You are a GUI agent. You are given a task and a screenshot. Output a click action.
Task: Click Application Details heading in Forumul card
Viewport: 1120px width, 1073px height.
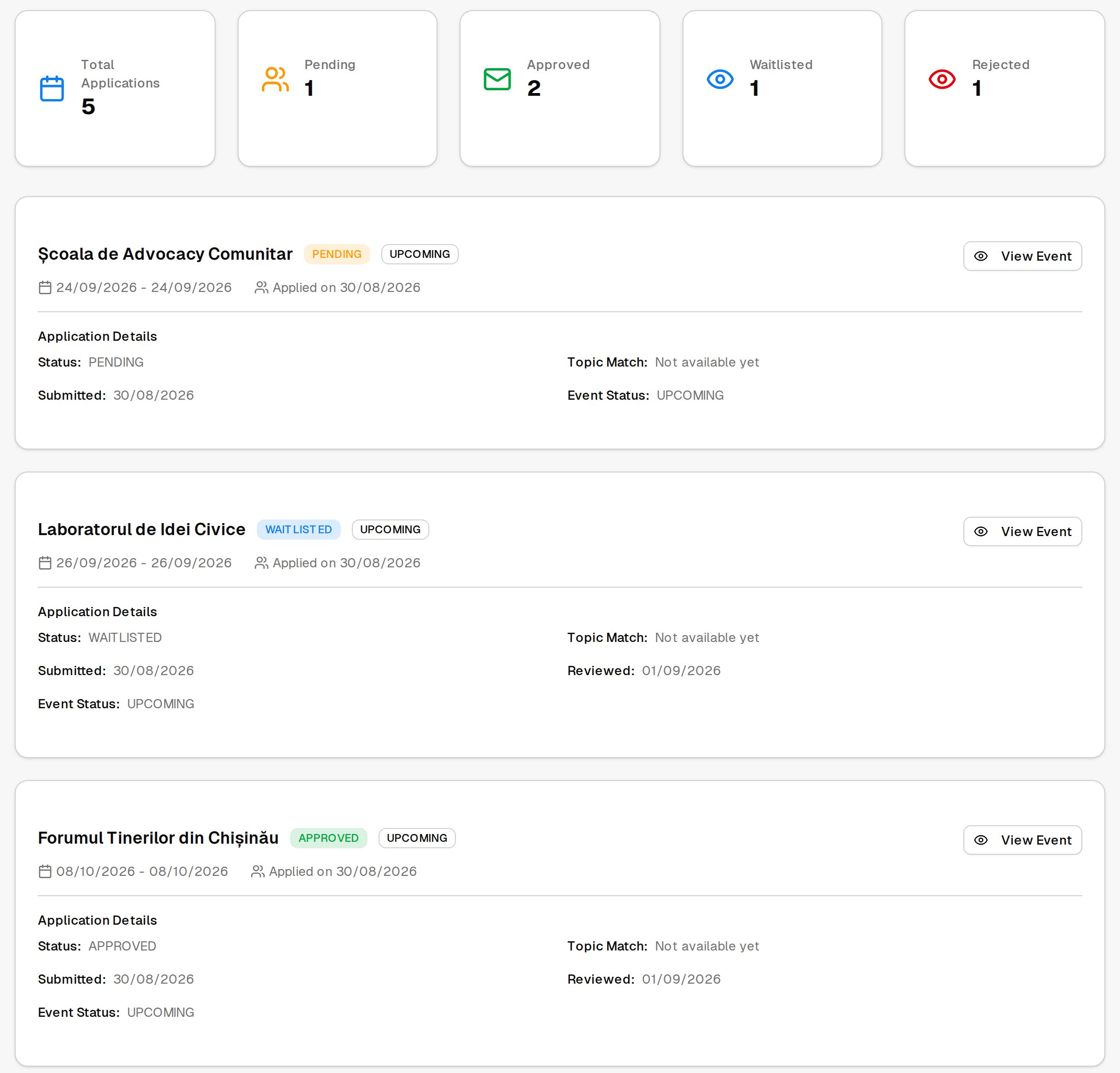coord(97,921)
